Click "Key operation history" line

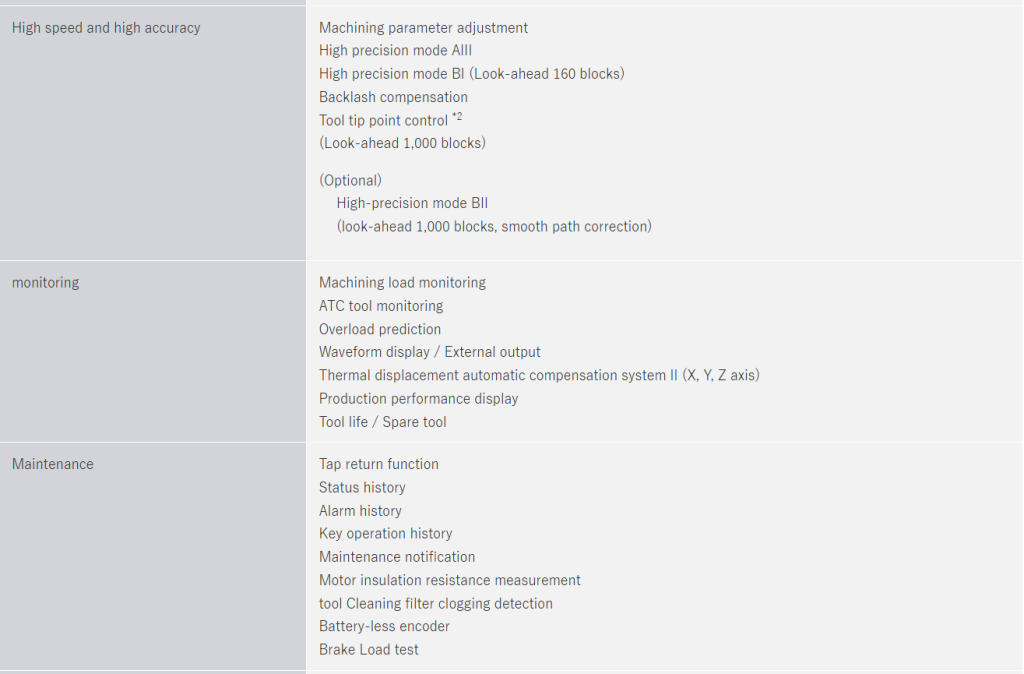click(x=385, y=533)
